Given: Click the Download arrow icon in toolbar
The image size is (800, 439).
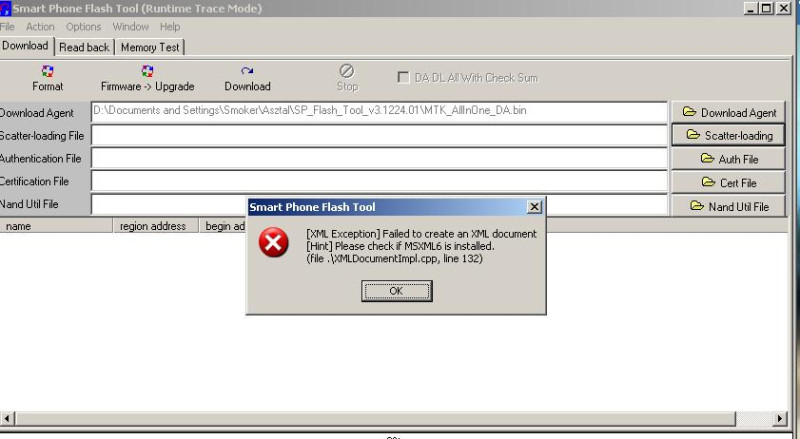Looking at the screenshot, I should [247, 71].
